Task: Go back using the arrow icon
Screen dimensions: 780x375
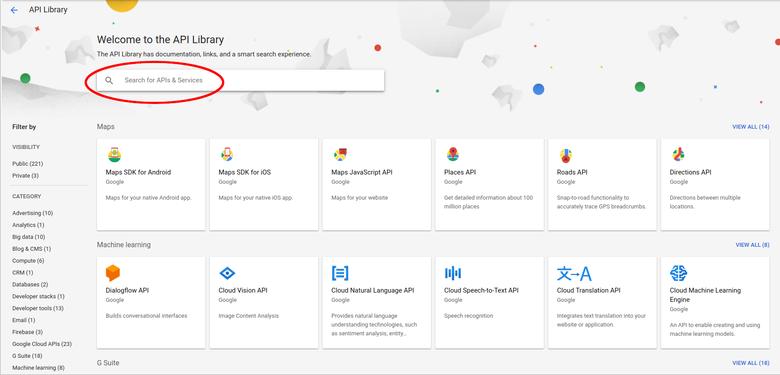Action: click(x=14, y=10)
